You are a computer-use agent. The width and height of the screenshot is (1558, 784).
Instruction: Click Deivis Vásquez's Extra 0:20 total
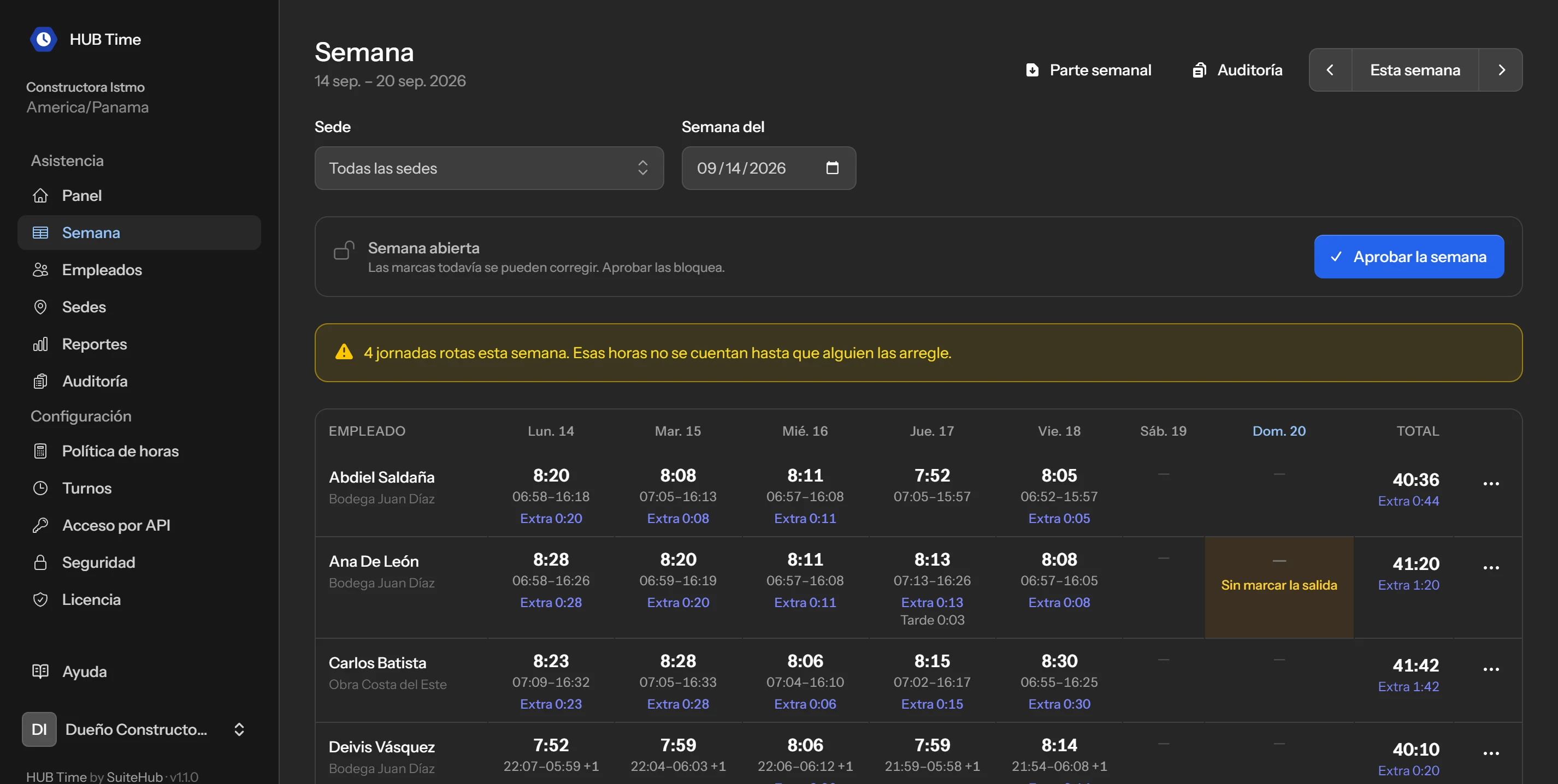(x=1408, y=771)
